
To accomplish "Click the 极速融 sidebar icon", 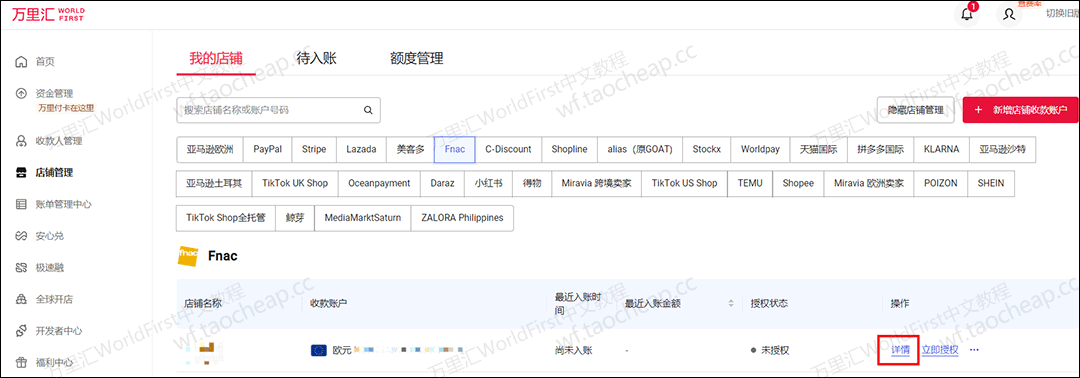I will [x=21, y=267].
